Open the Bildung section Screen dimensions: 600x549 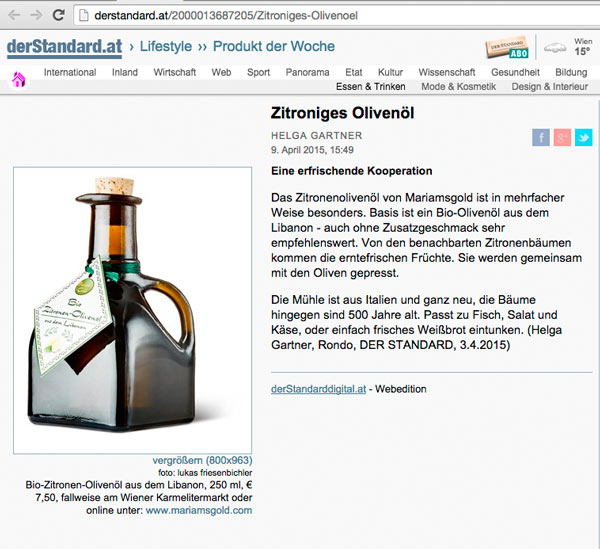pyautogui.click(x=571, y=72)
